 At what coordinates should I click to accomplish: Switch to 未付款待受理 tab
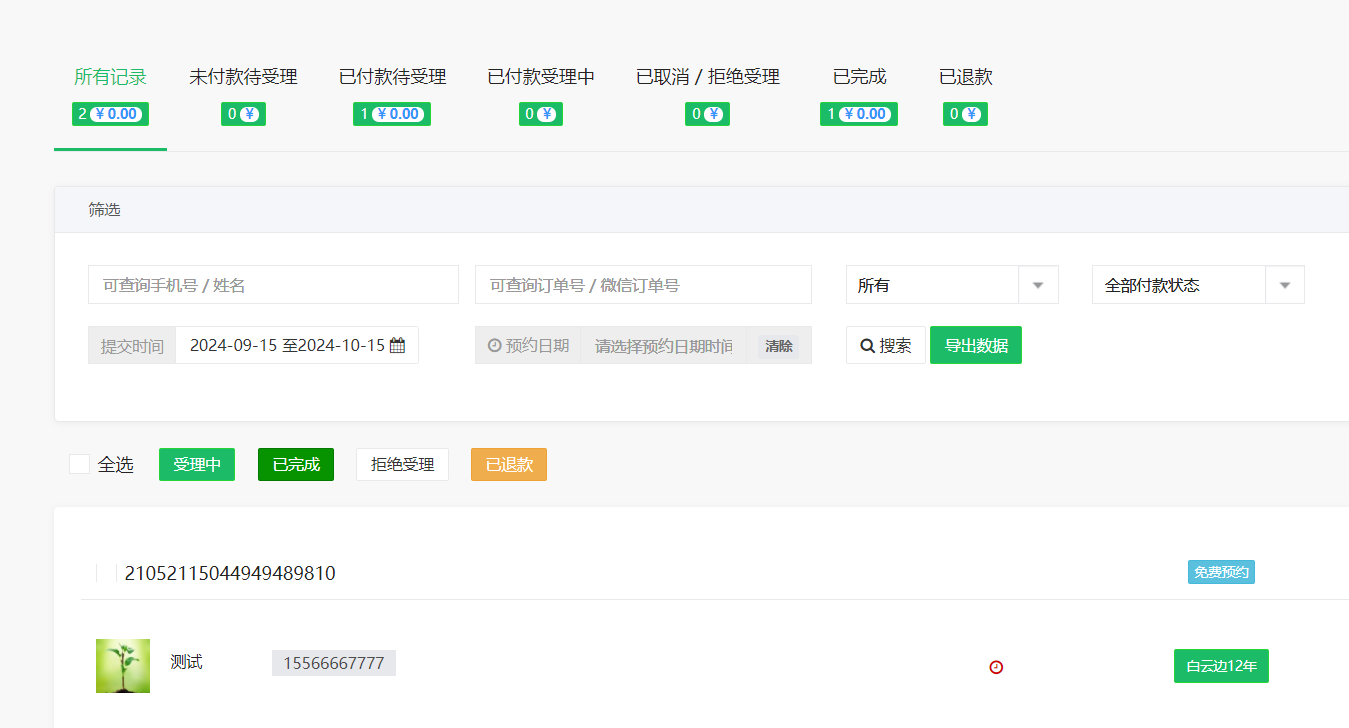point(243,77)
